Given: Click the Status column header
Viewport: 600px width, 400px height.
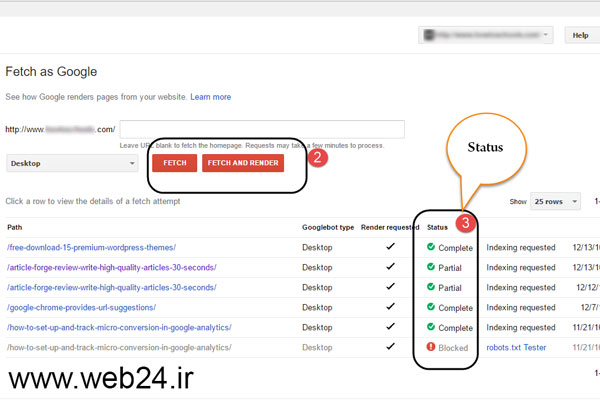Looking at the screenshot, I should [437, 227].
